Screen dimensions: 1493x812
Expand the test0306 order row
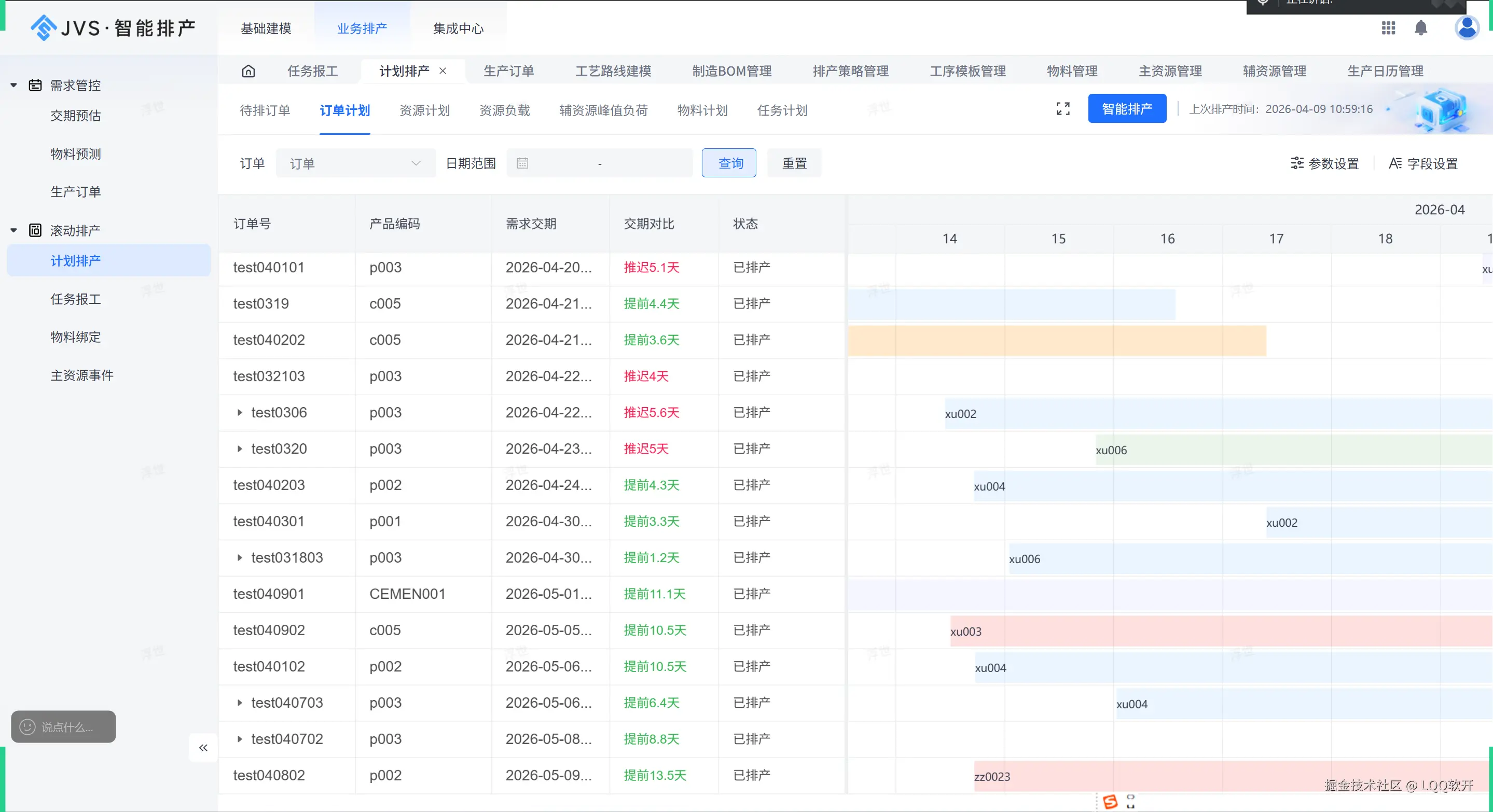[239, 412]
